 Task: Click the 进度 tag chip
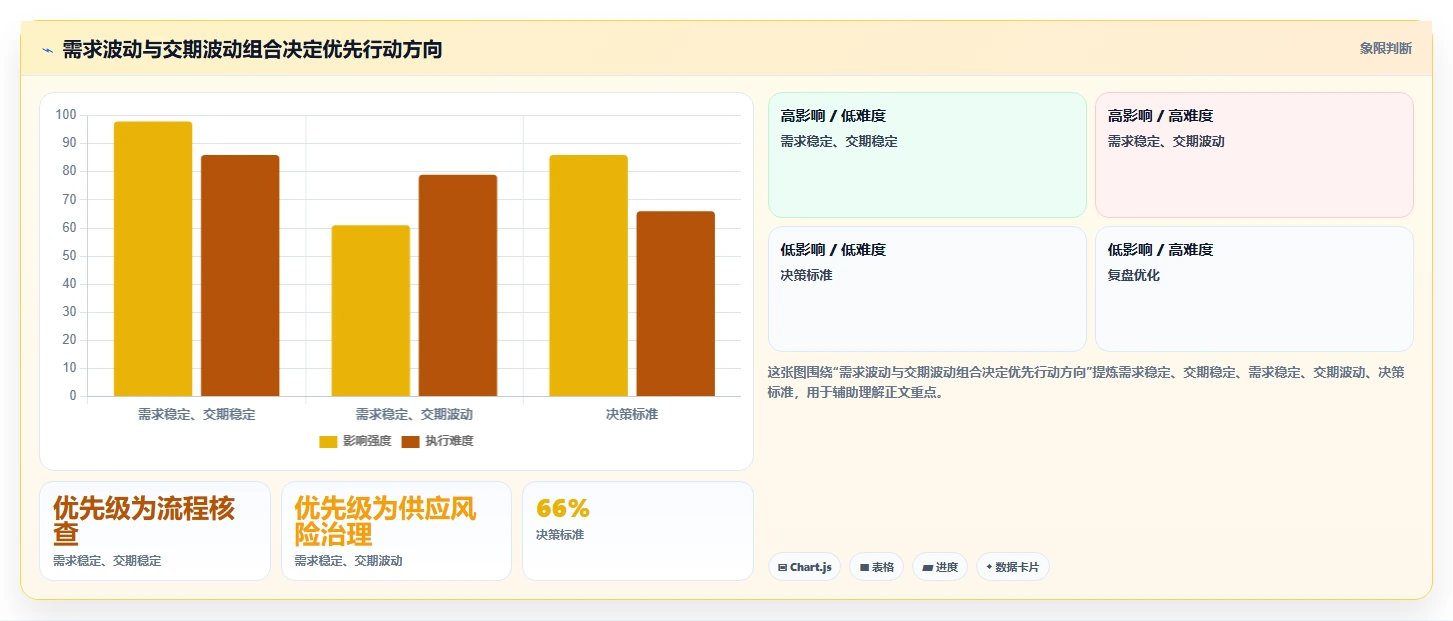tap(939, 567)
